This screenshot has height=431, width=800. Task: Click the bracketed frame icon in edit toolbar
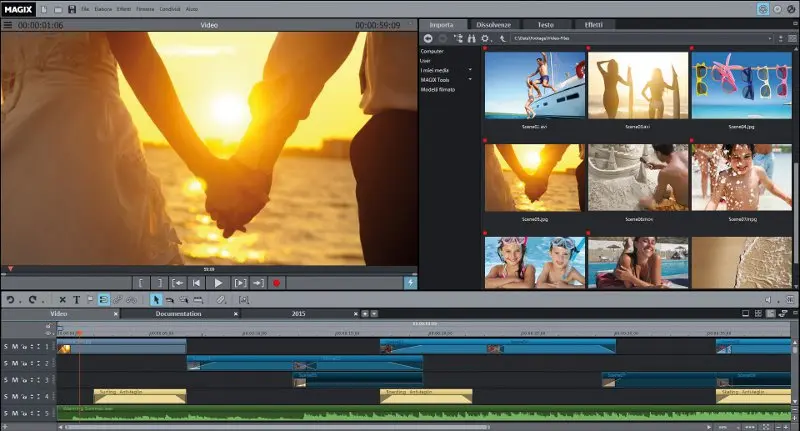pyautogui.click(x=244, y=300)
